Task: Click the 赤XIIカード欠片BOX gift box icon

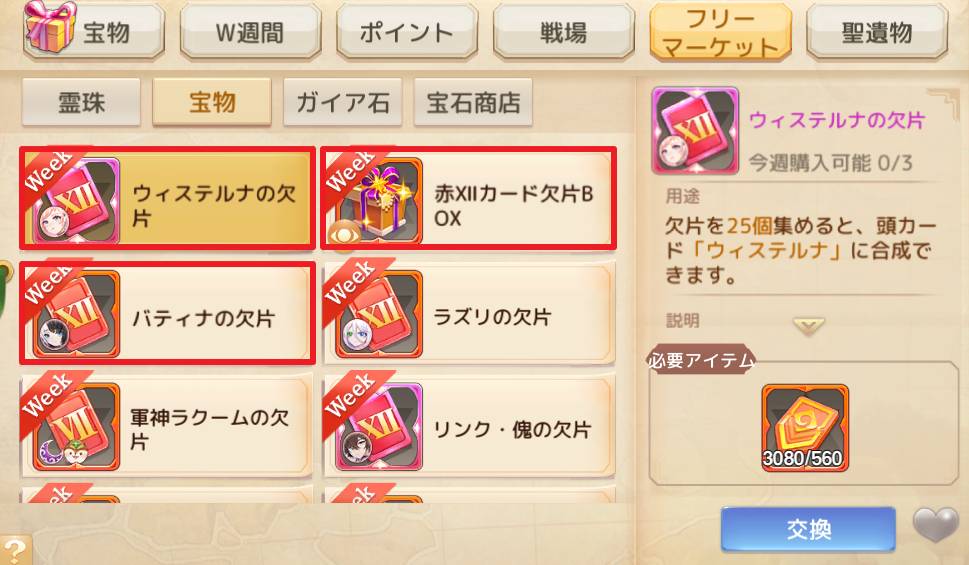Action: 378,200
